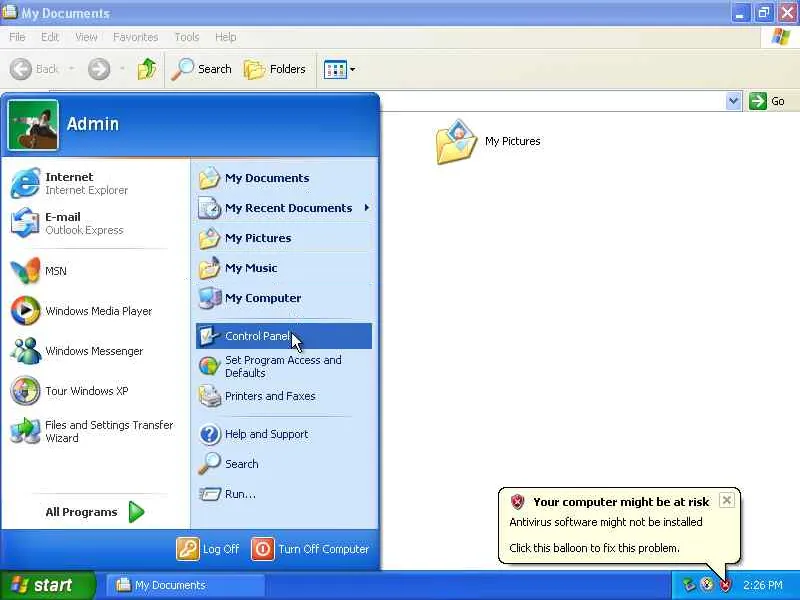Click the antivirus risk warning balloon
This screenshot has width=800, height=600.
click(618, 526)
